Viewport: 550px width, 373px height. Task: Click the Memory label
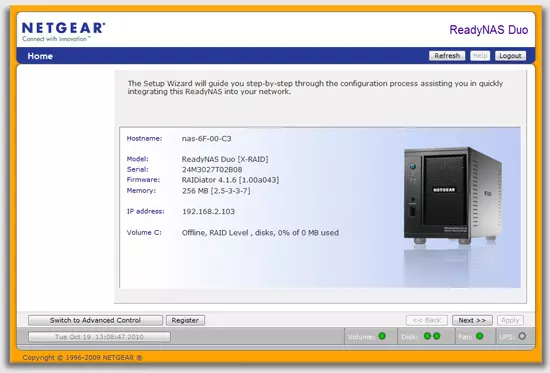click(x=141, y=191)
